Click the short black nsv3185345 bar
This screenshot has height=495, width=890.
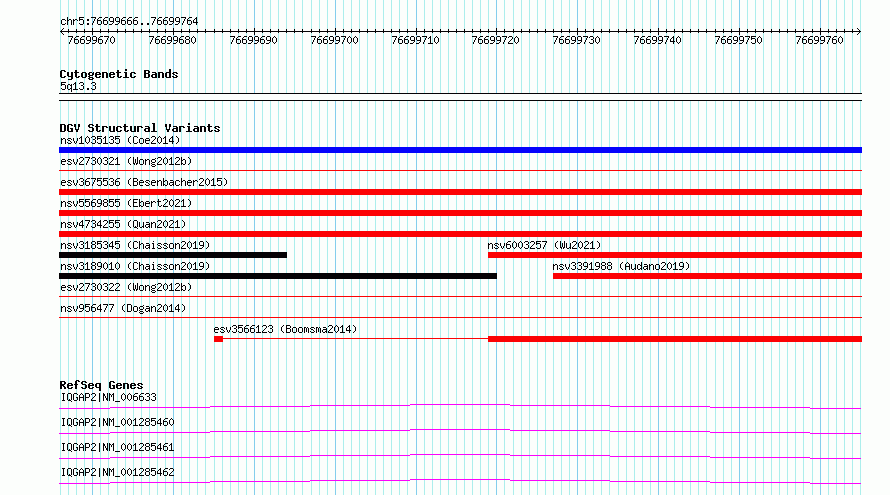pos(173,255)
